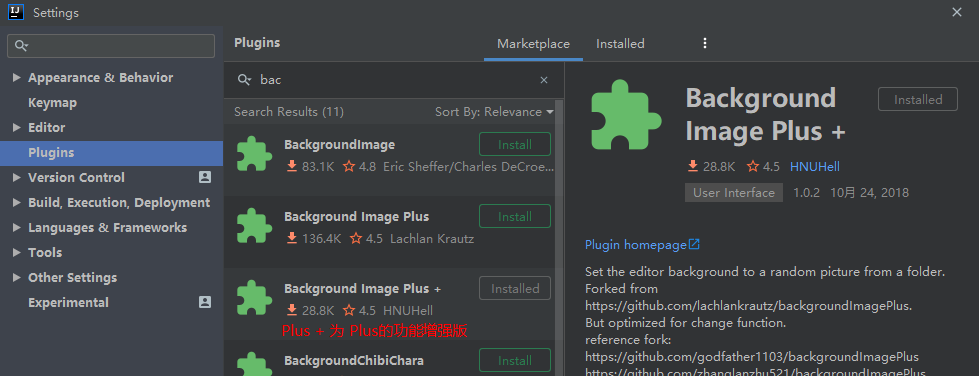Viewport: 979px width, 376px height.
Task: Expand the Version Control node
Action: click(17, 177)
